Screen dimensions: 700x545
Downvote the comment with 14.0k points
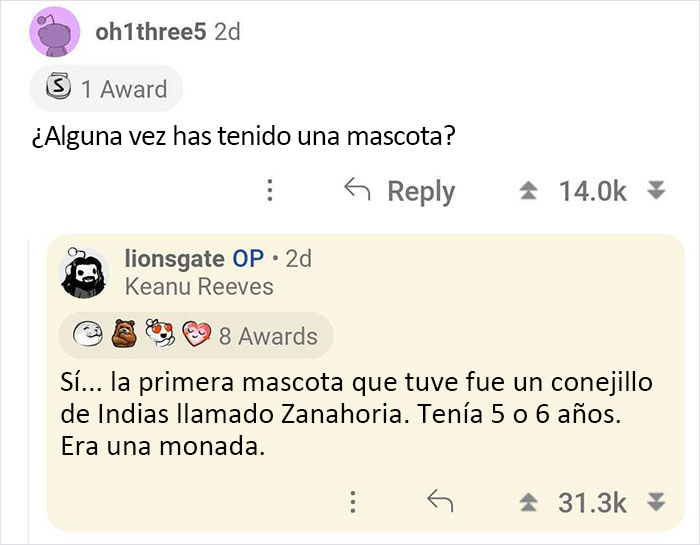tap(655, 191)
